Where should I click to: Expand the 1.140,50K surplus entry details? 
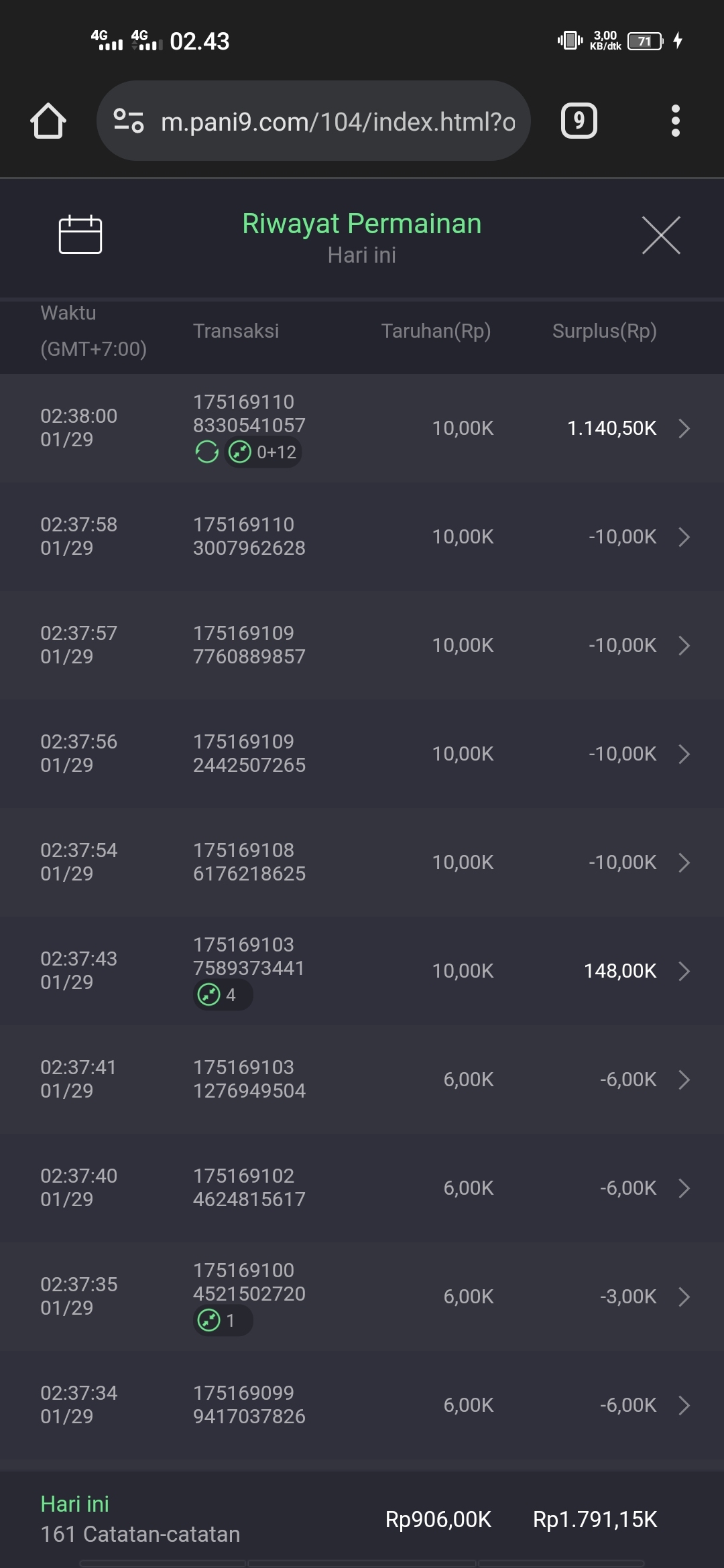(684, 428)
